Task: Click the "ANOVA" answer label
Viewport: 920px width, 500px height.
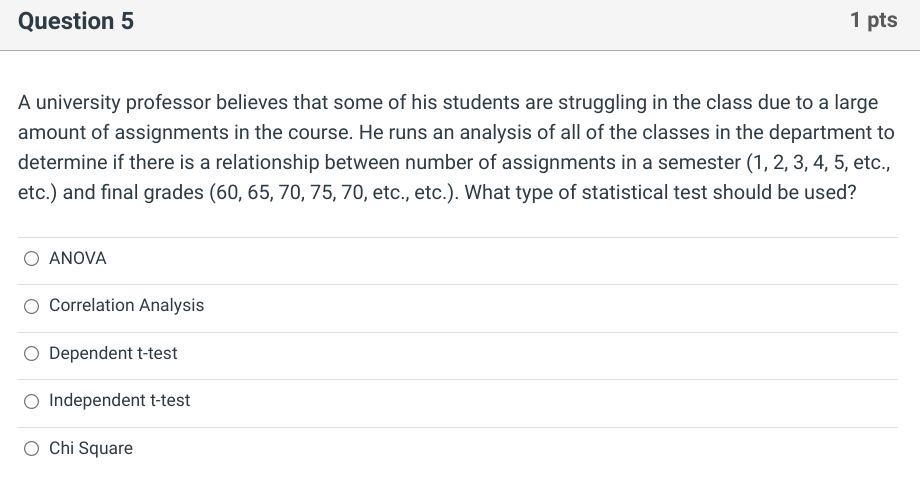Action: [x=77, y=259]
